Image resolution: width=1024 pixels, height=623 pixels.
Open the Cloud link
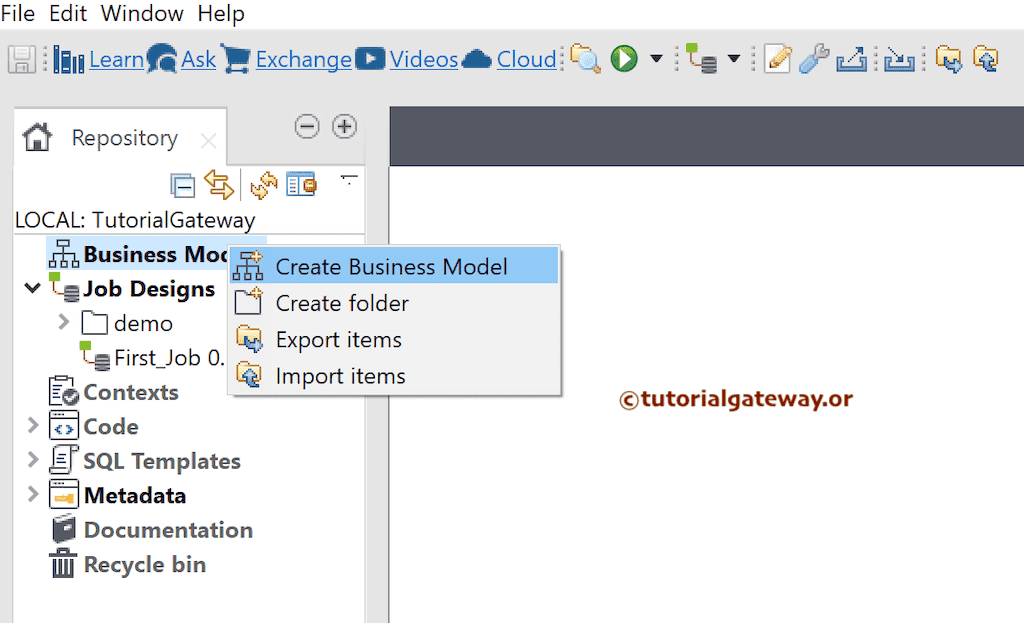(x=526, y=59)
